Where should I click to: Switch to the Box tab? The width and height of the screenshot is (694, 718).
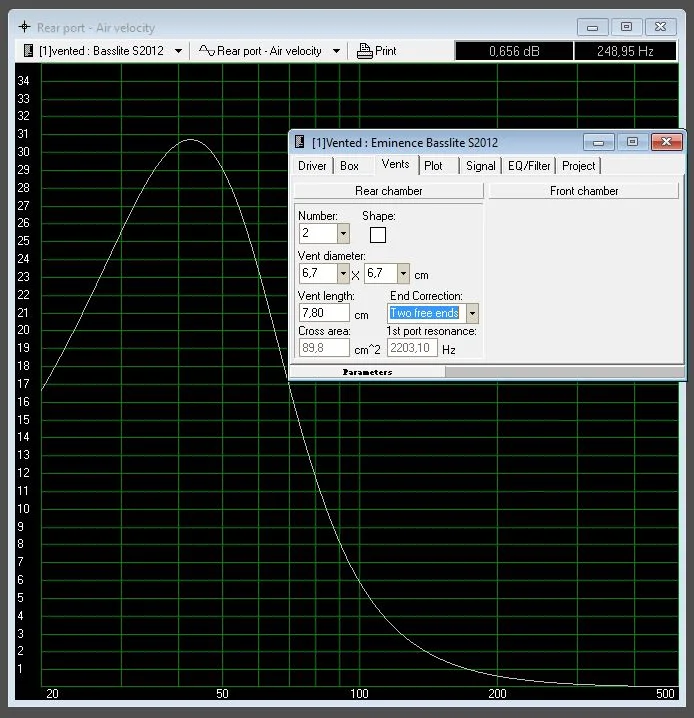(349, 166)
